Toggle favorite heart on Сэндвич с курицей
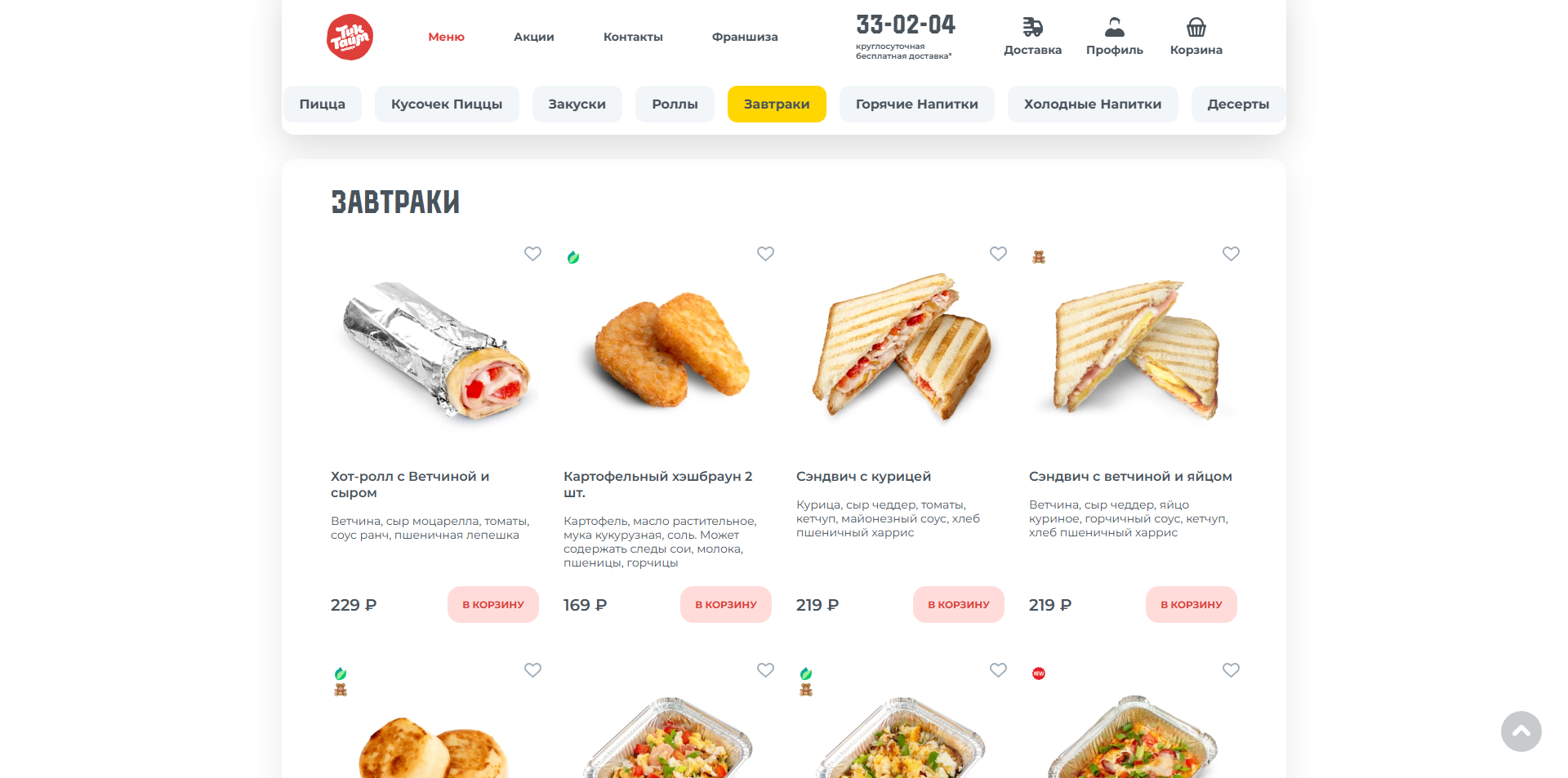Image resolution: width=1568 pixels, height=778 pixels. click(x=998, y=254)
